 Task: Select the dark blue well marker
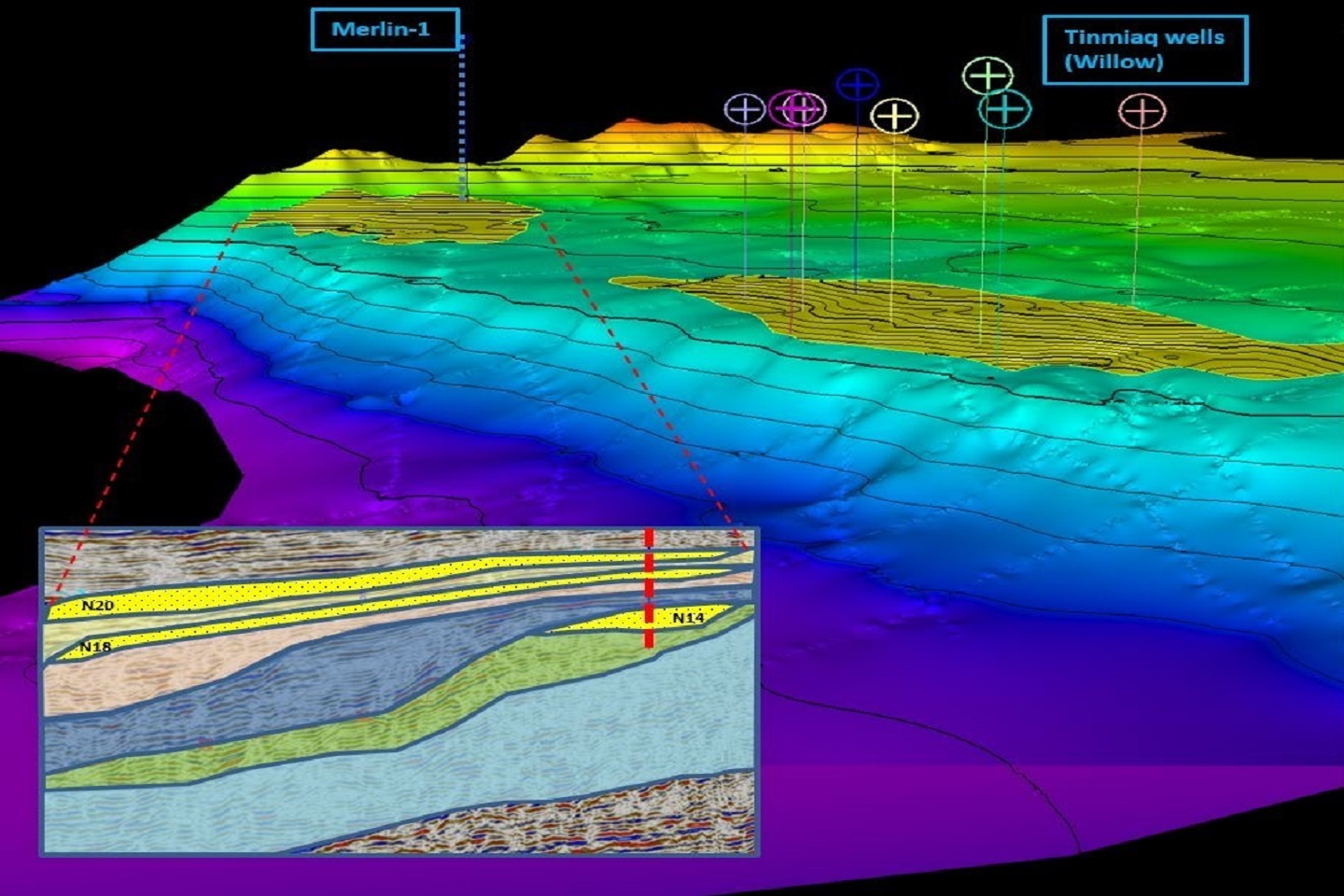[857, 85]
